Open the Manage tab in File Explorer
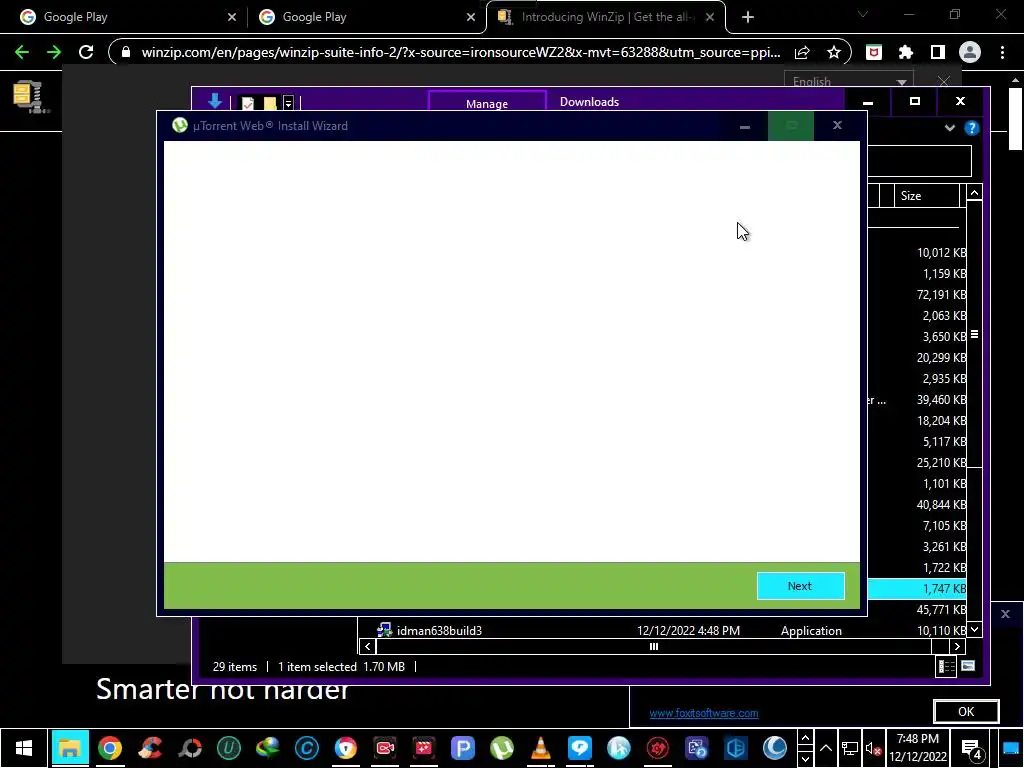 pyautogui.click(x=487, y=103)
